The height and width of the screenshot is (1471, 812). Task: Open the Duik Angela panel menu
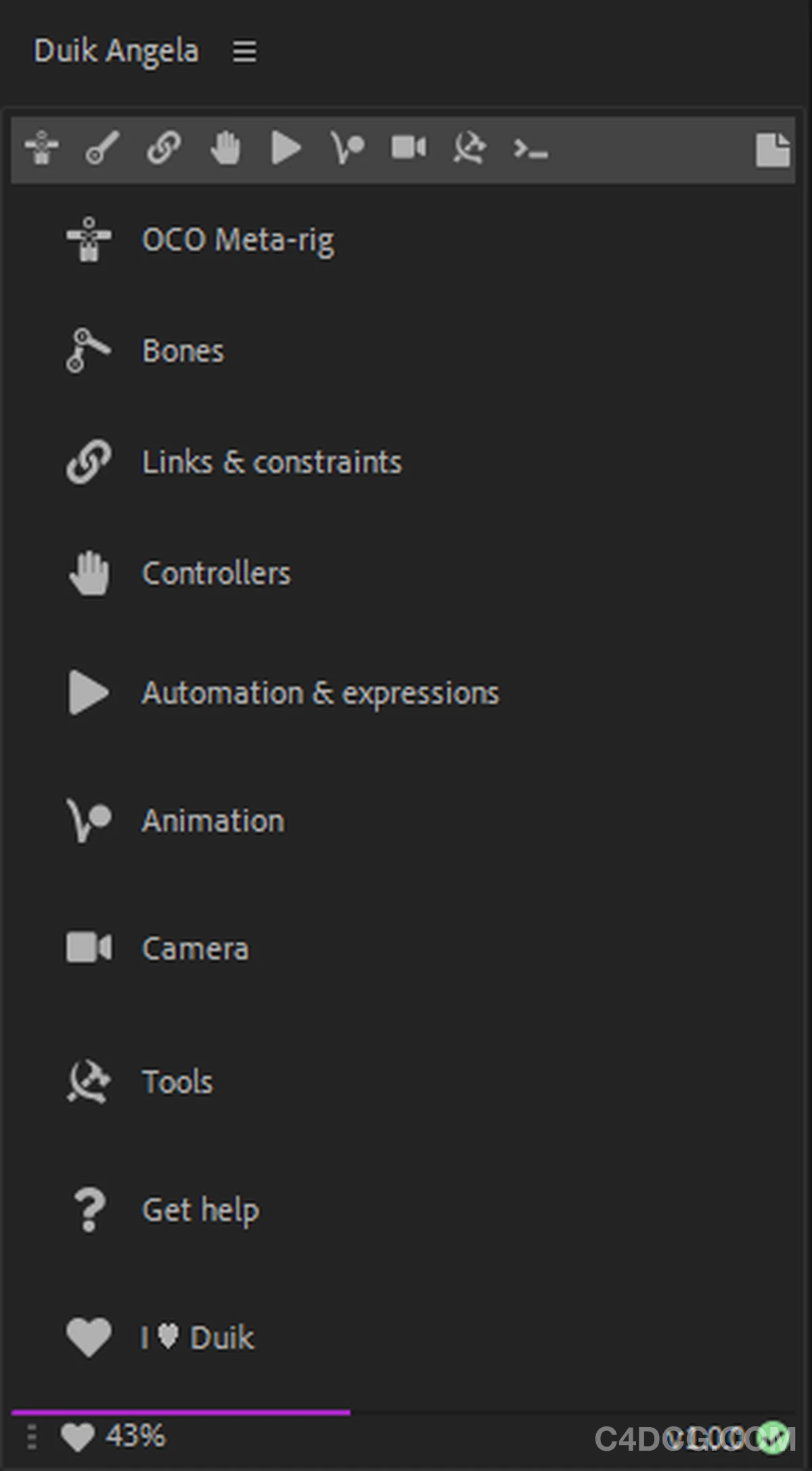point(244,51)
